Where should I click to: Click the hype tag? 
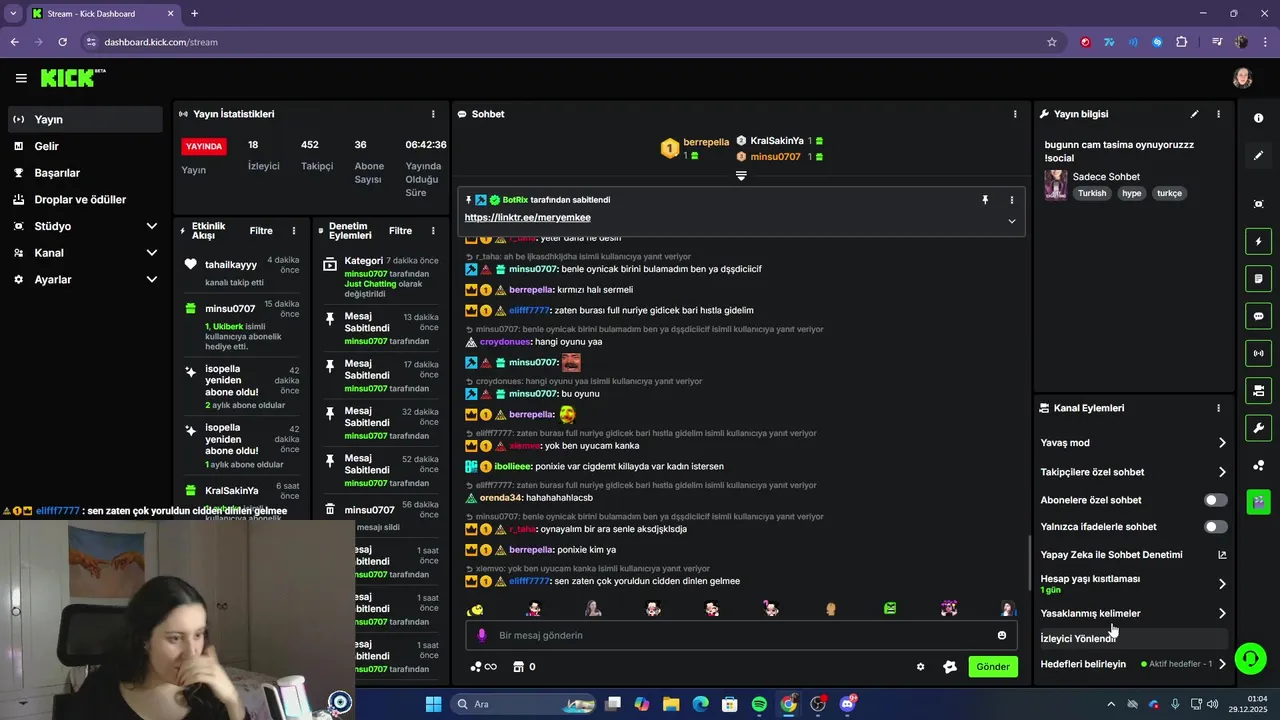[x=1131, y=194]
